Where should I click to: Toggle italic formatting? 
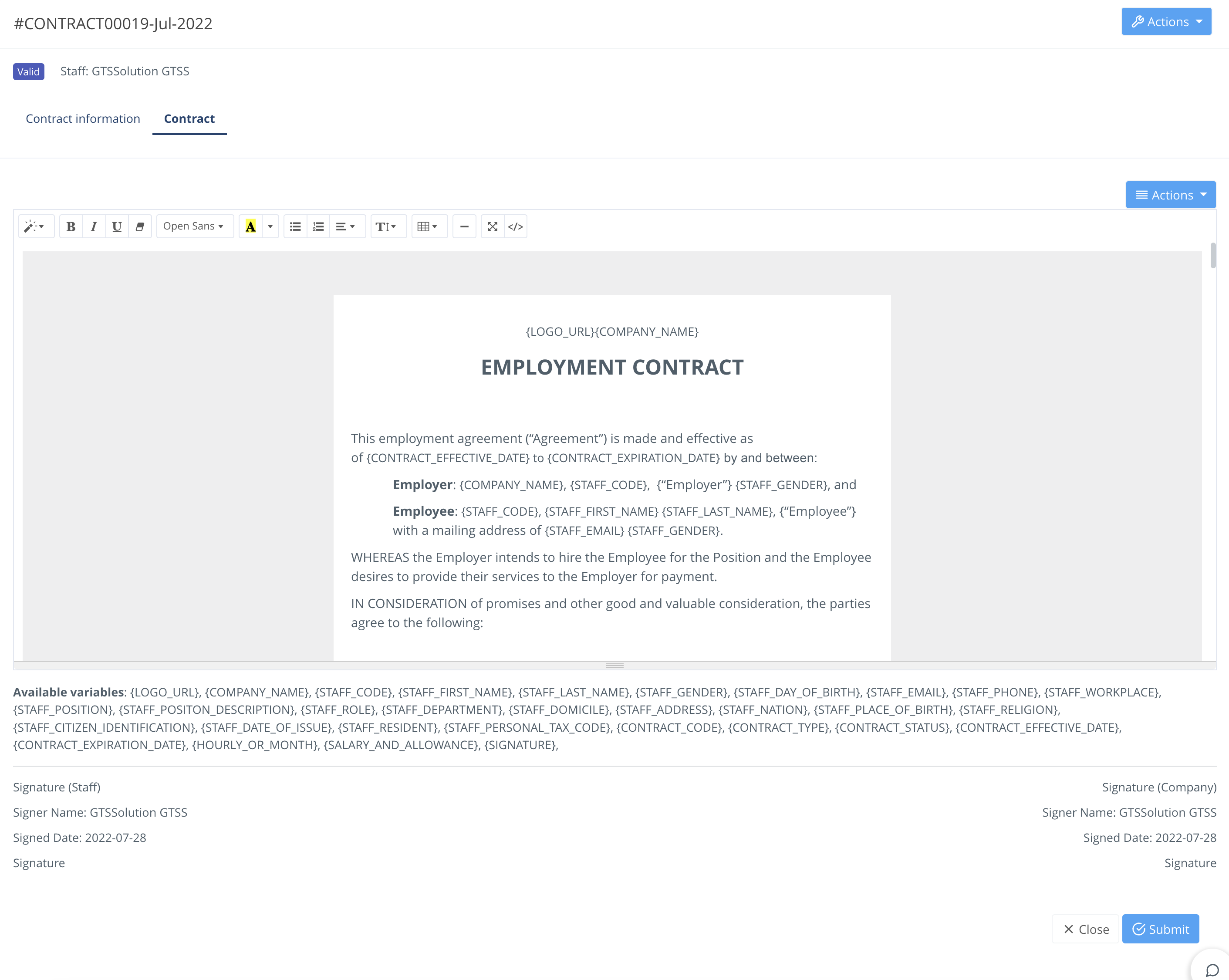click(94, 226)
